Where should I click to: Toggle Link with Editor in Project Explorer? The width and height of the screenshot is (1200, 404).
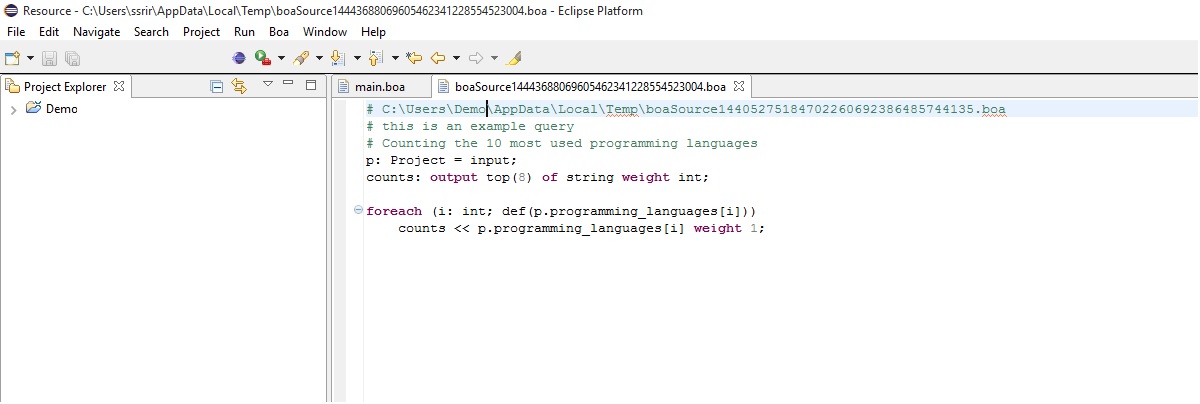click(238, 86)
